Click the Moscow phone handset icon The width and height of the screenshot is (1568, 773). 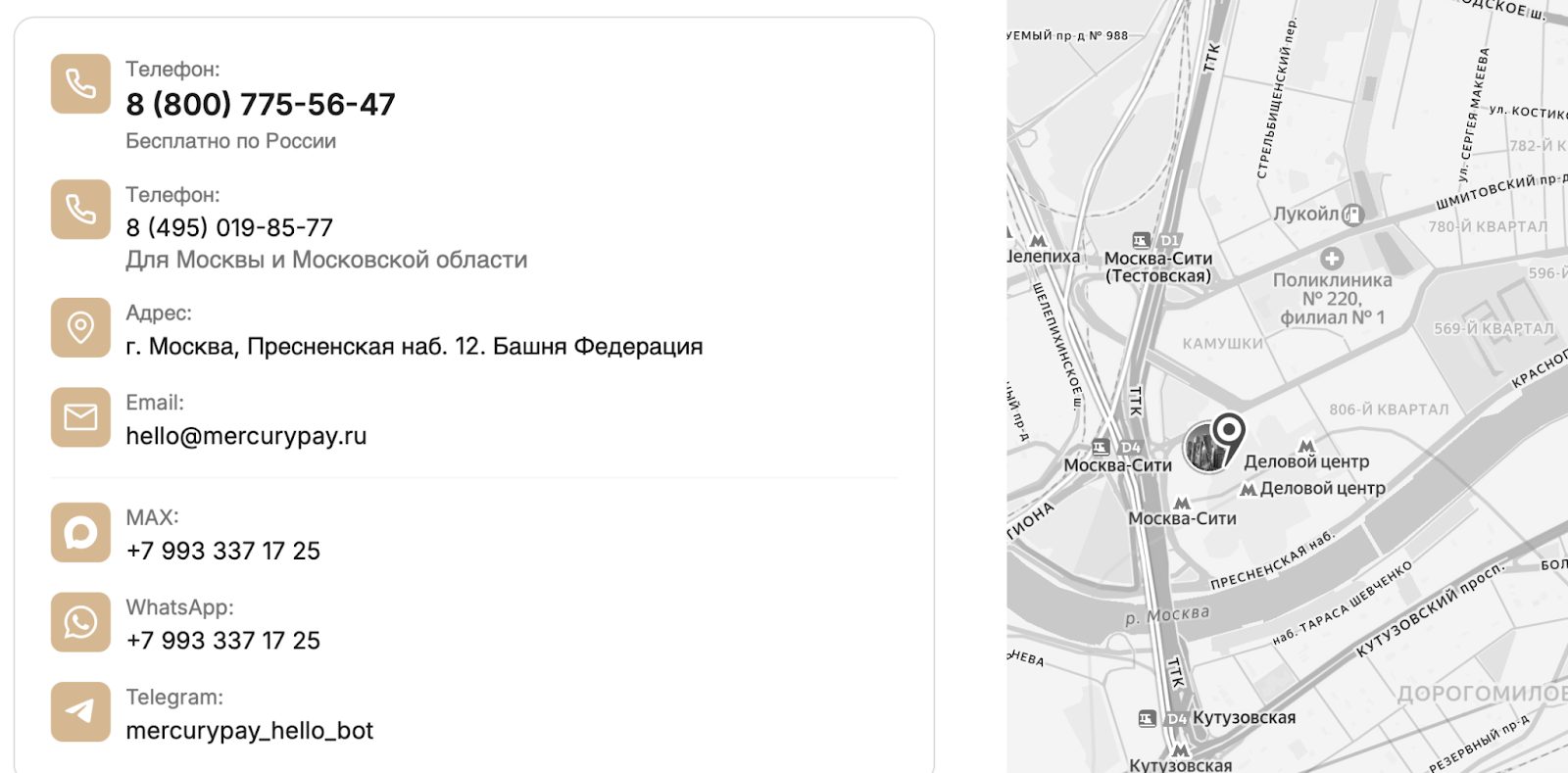point(80,210)
